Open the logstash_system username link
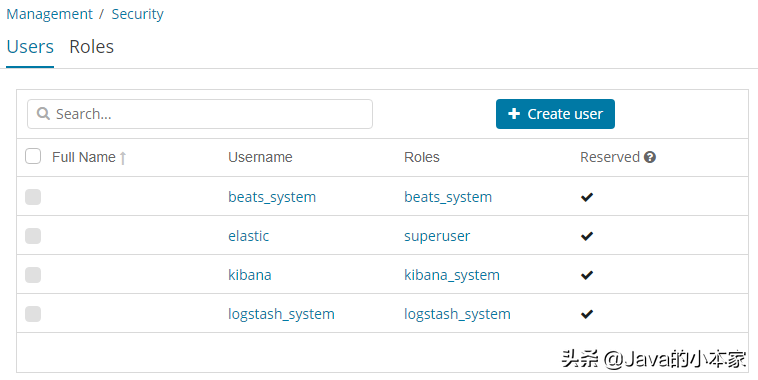Viewport: 758px width, 380px height. [281, 314]
